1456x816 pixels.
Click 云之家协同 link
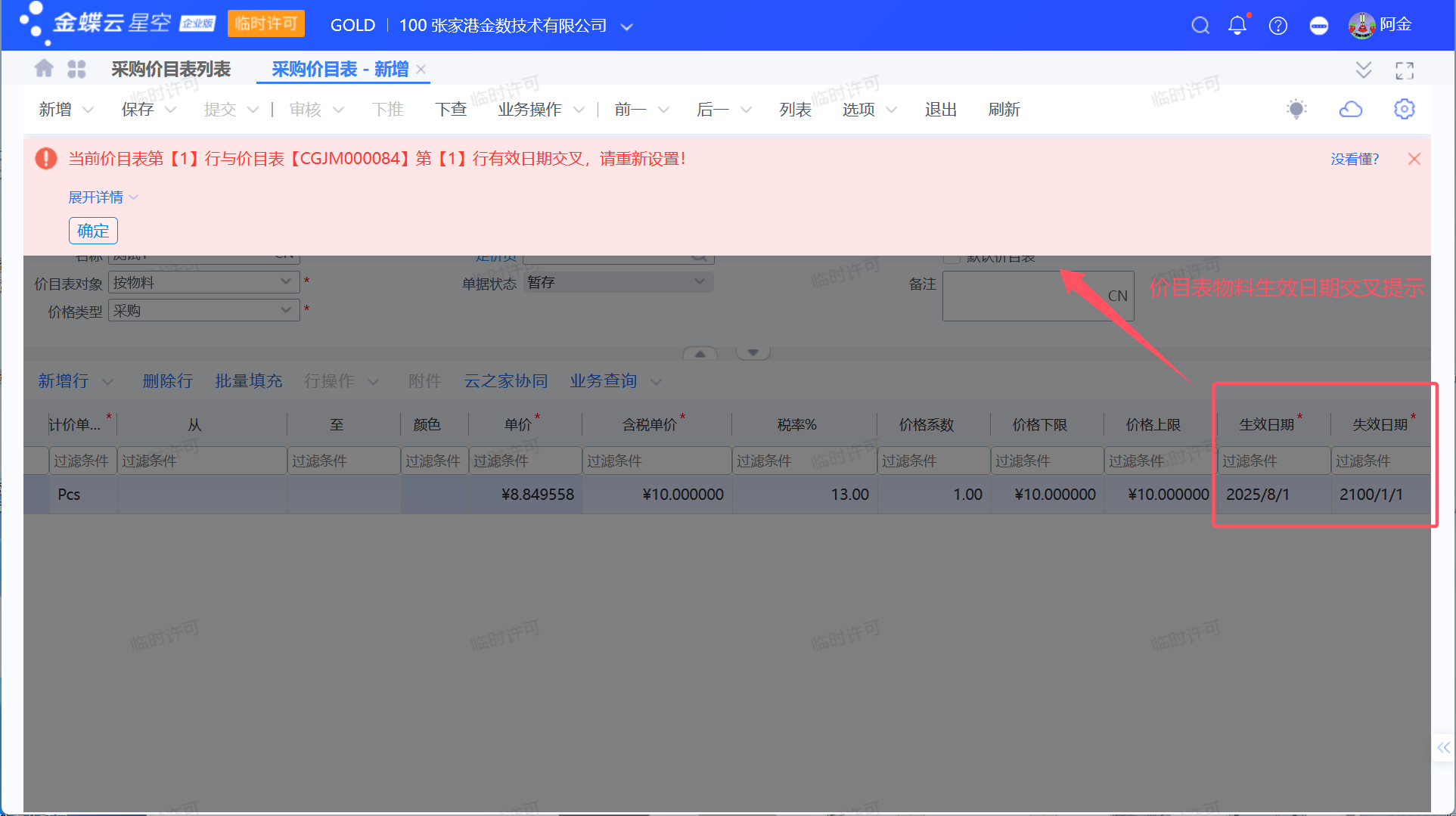click(x=505, y=381)
